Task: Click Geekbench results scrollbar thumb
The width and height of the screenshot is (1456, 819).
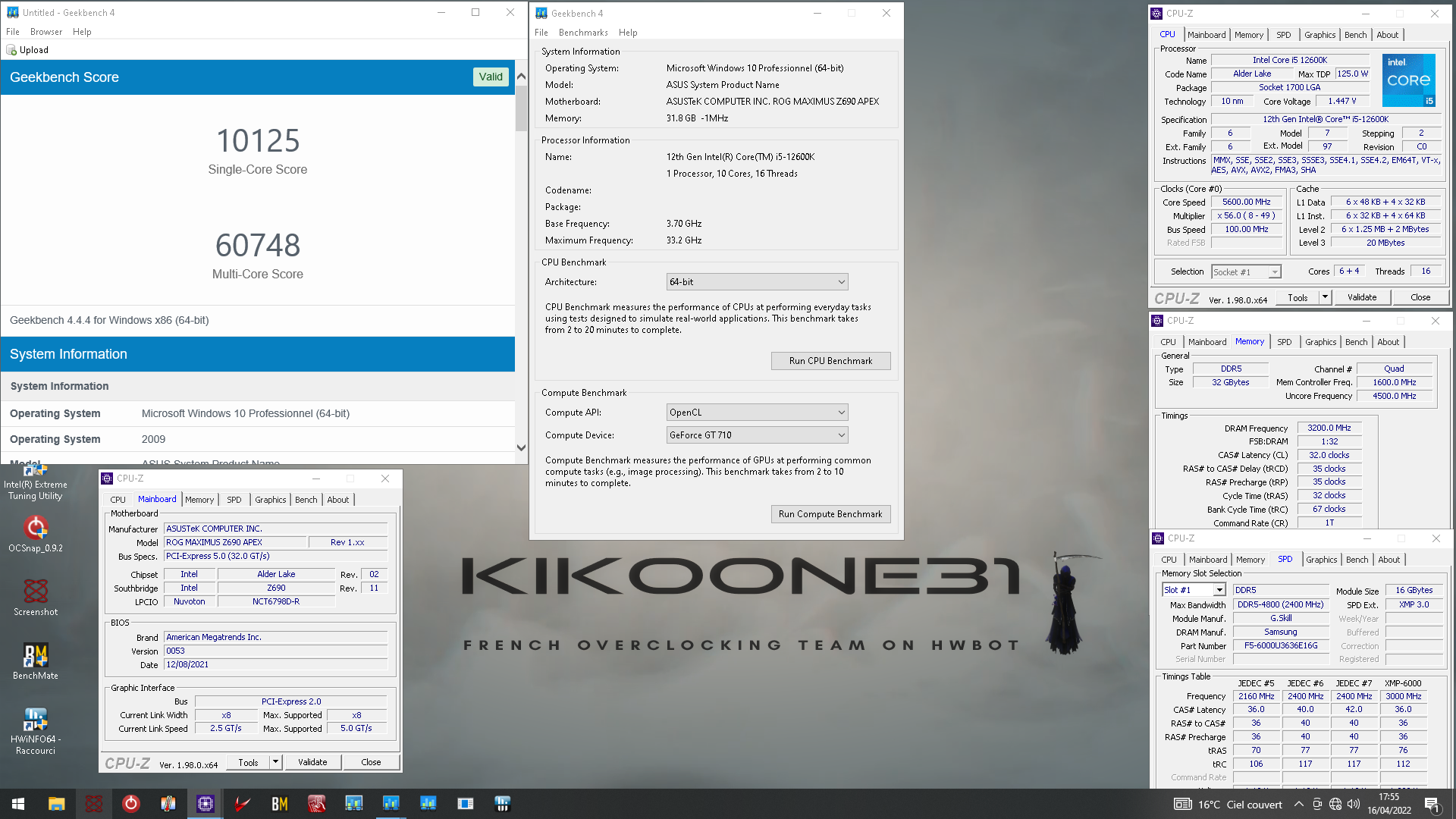Action: [x=521, y=108]
